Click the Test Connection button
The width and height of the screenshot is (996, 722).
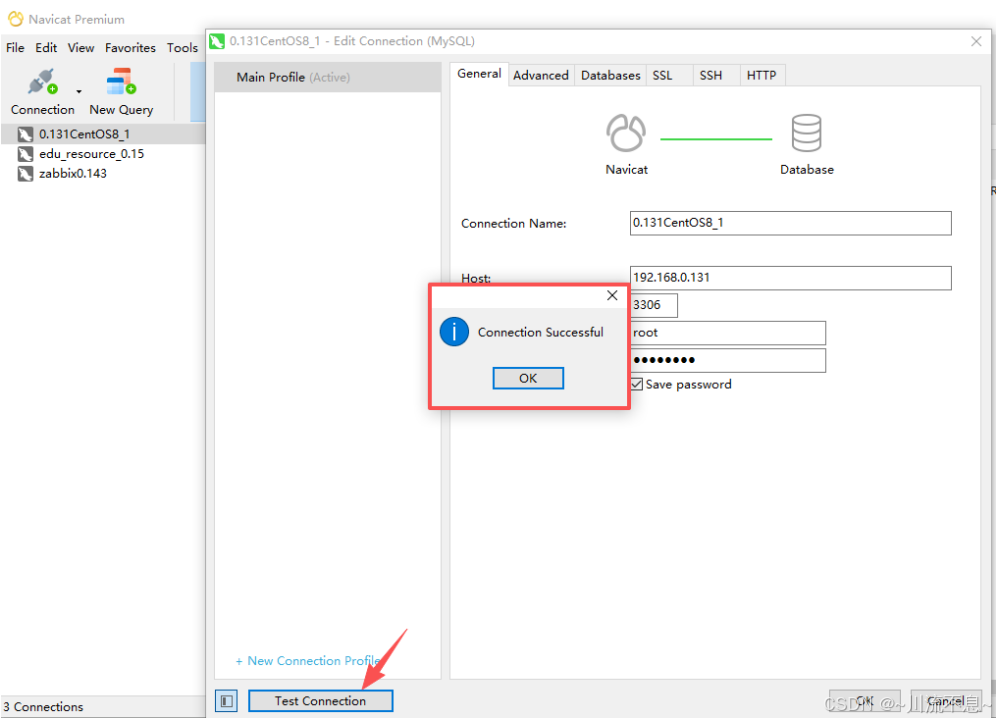point(320,701)
